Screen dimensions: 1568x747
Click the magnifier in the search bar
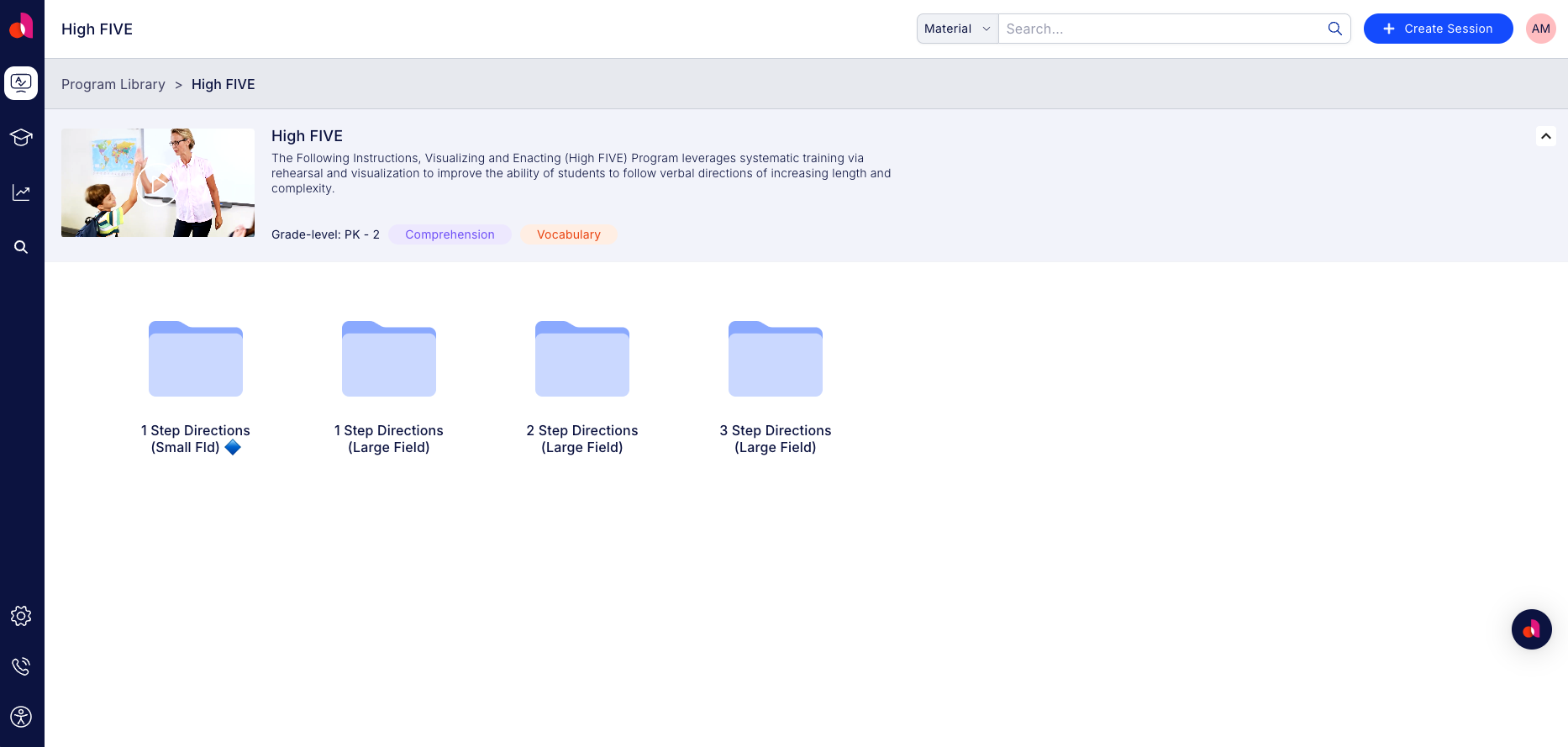pyautogui.click(x=1334, y=29)
